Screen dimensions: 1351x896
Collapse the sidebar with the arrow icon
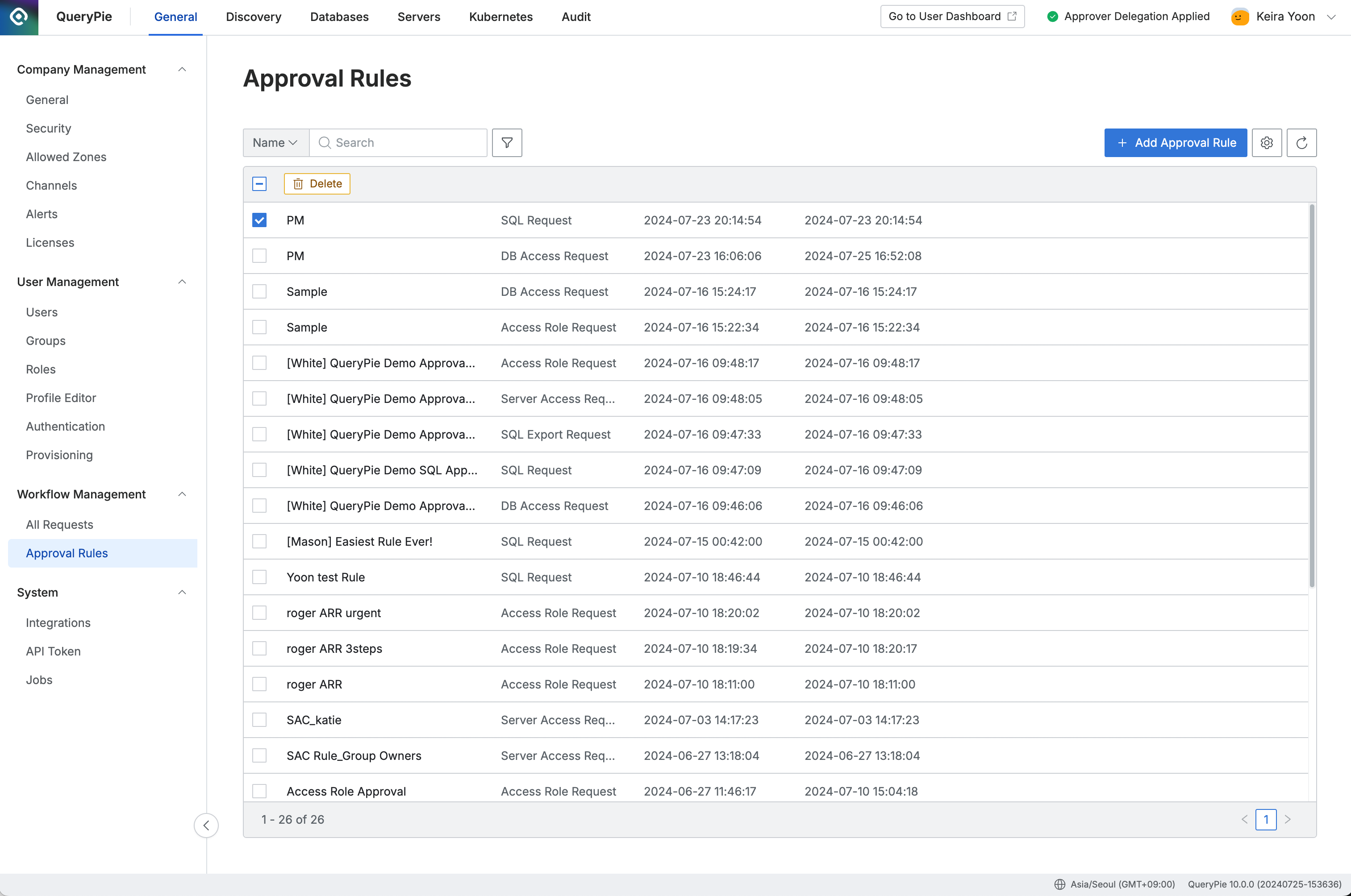pyautogui.click(x=206, y=825)
